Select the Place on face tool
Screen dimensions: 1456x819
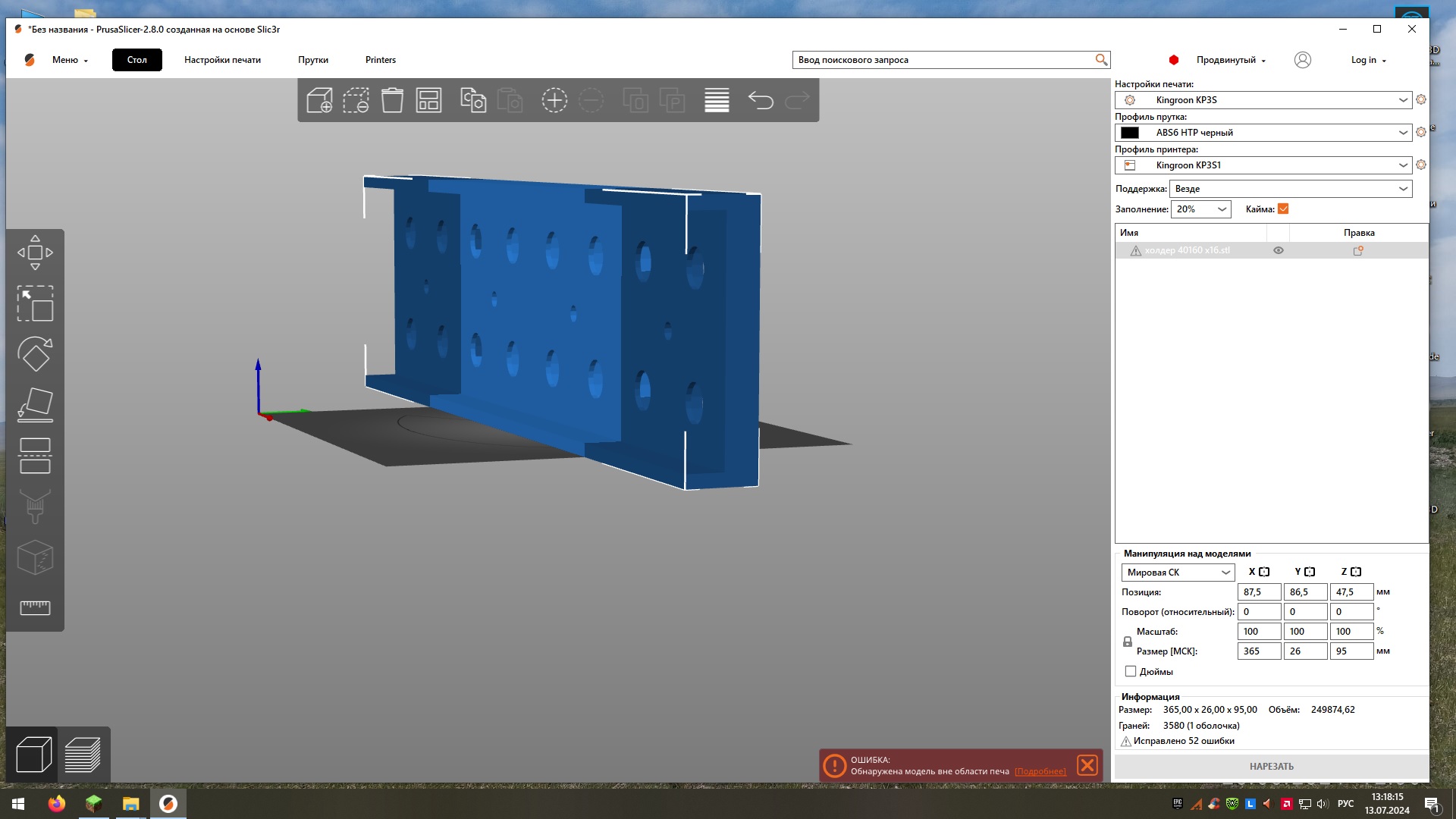[x=35, y=405]
